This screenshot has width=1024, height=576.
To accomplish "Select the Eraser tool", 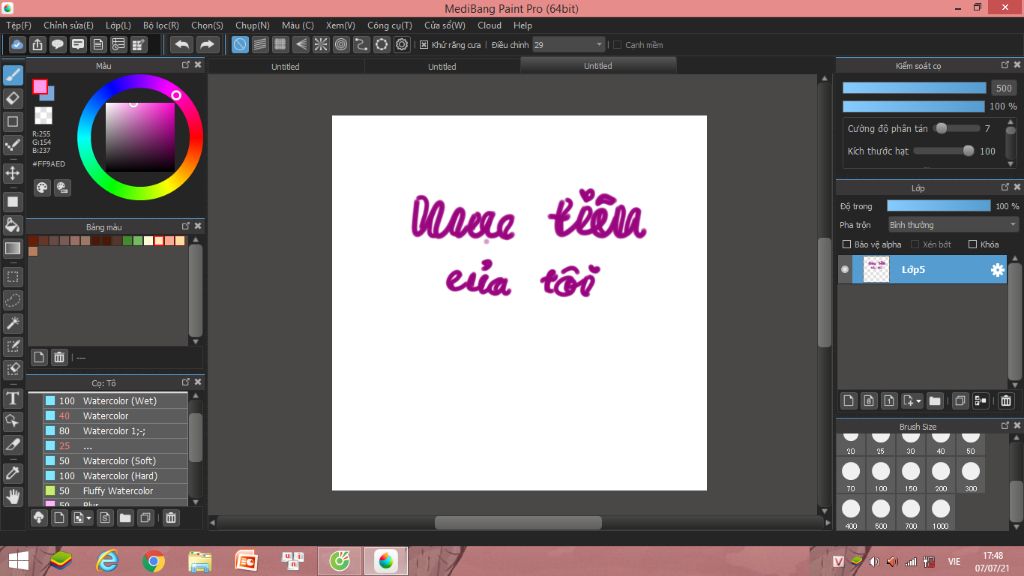I will 12,99.
